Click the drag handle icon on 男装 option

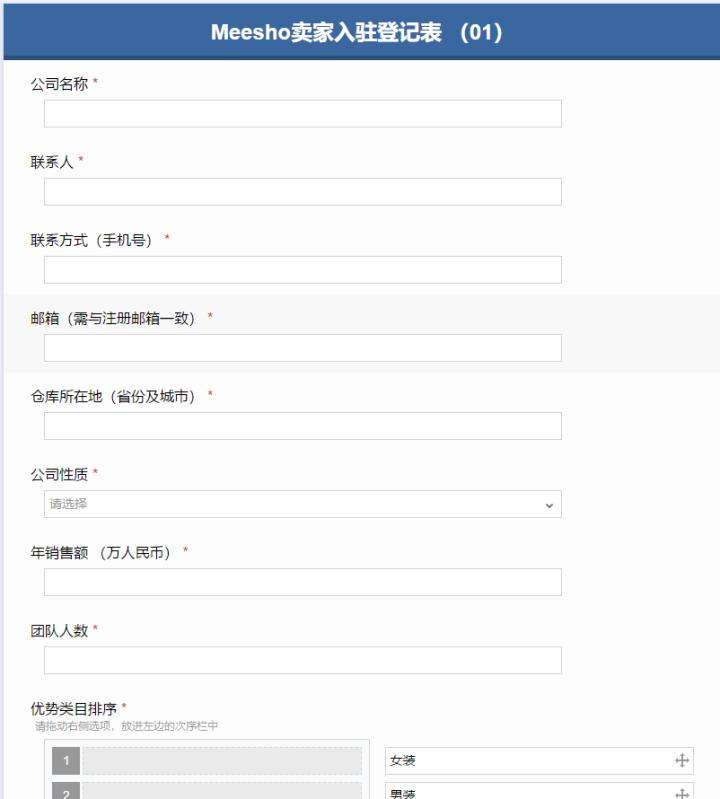click(683, 793)
